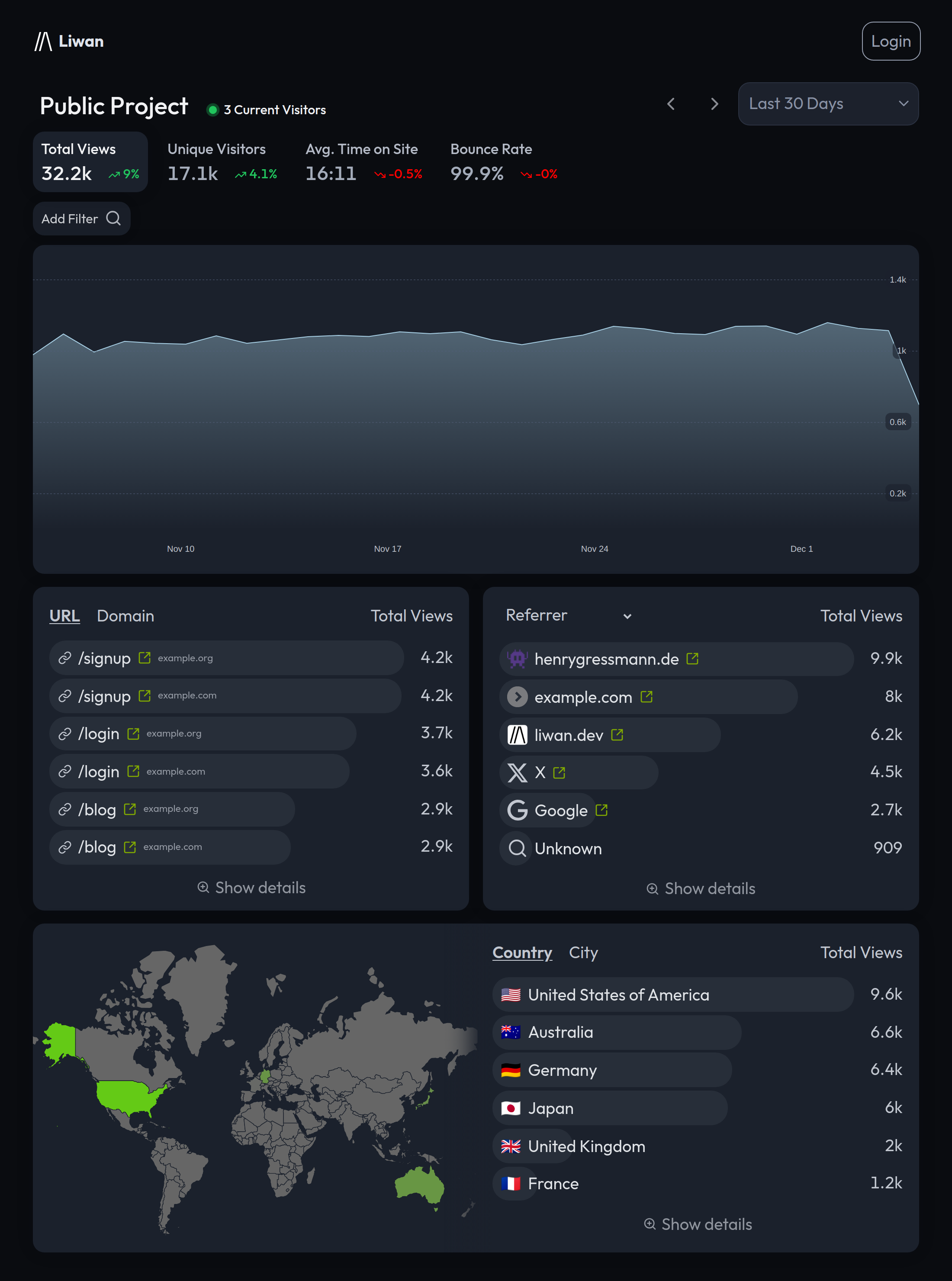Click the previous period chevron arrow
Screen dimensions: 952x1281
pyautogui.click(x=671, y=104)
